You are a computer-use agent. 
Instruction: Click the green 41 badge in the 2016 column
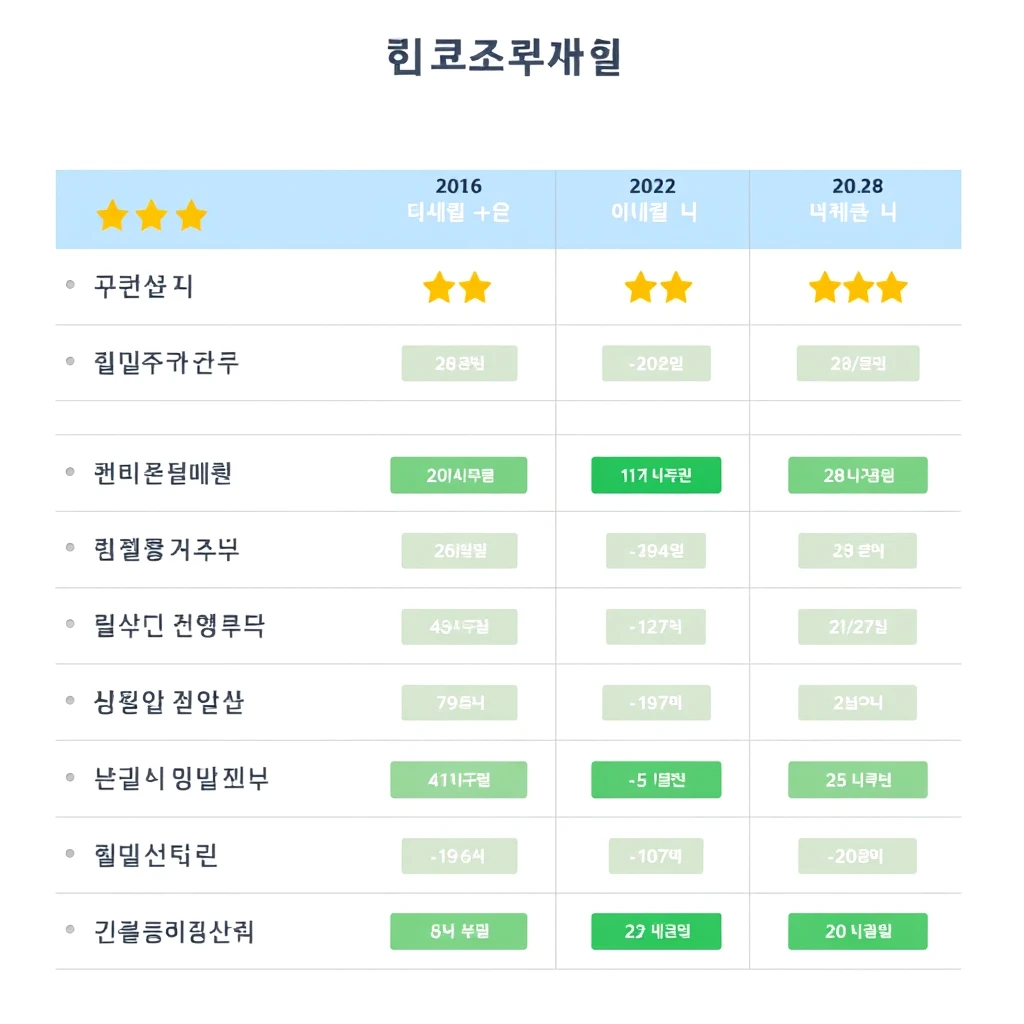click(459, 780)
